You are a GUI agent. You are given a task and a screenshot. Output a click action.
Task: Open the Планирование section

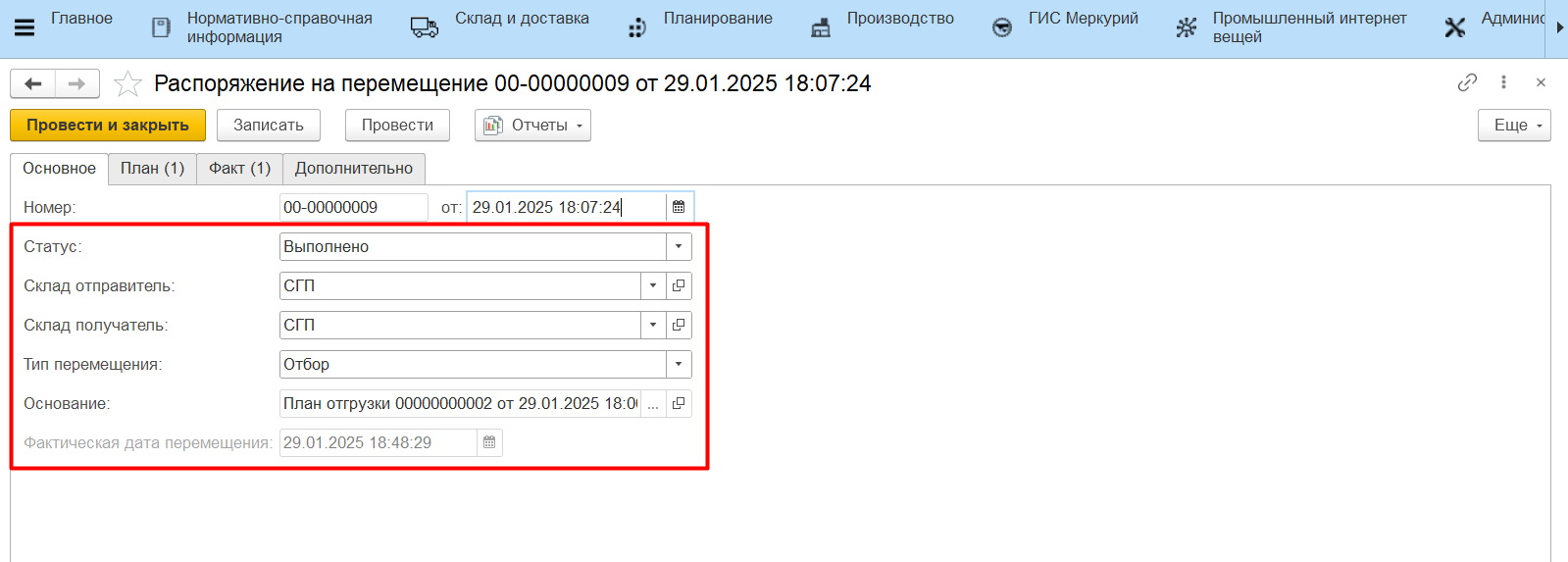718,19
